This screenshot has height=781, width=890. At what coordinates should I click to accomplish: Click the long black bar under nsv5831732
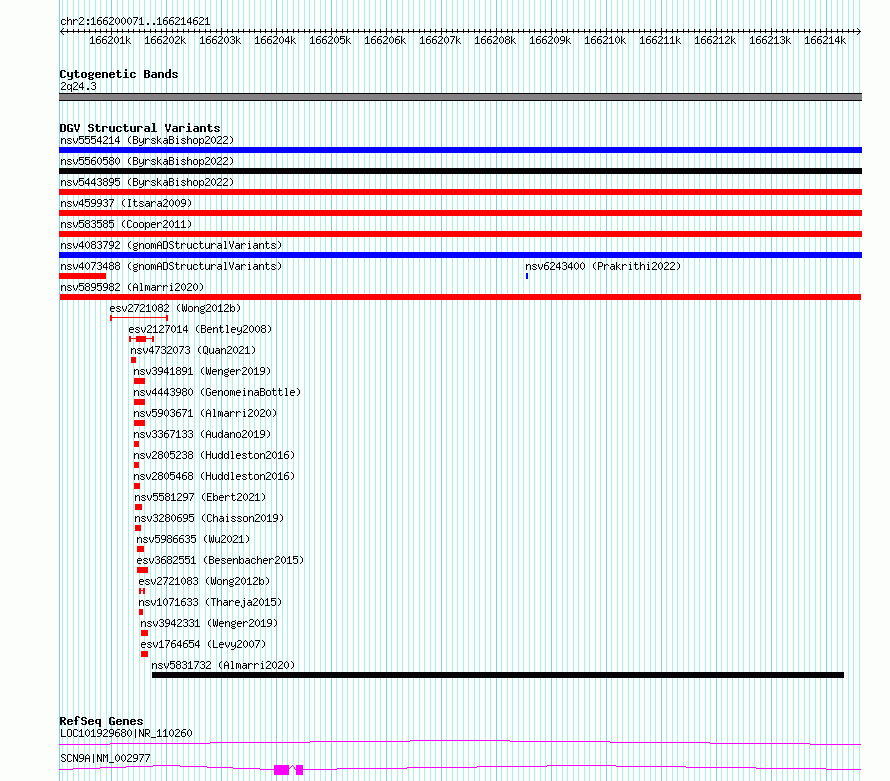pos(498,675)
